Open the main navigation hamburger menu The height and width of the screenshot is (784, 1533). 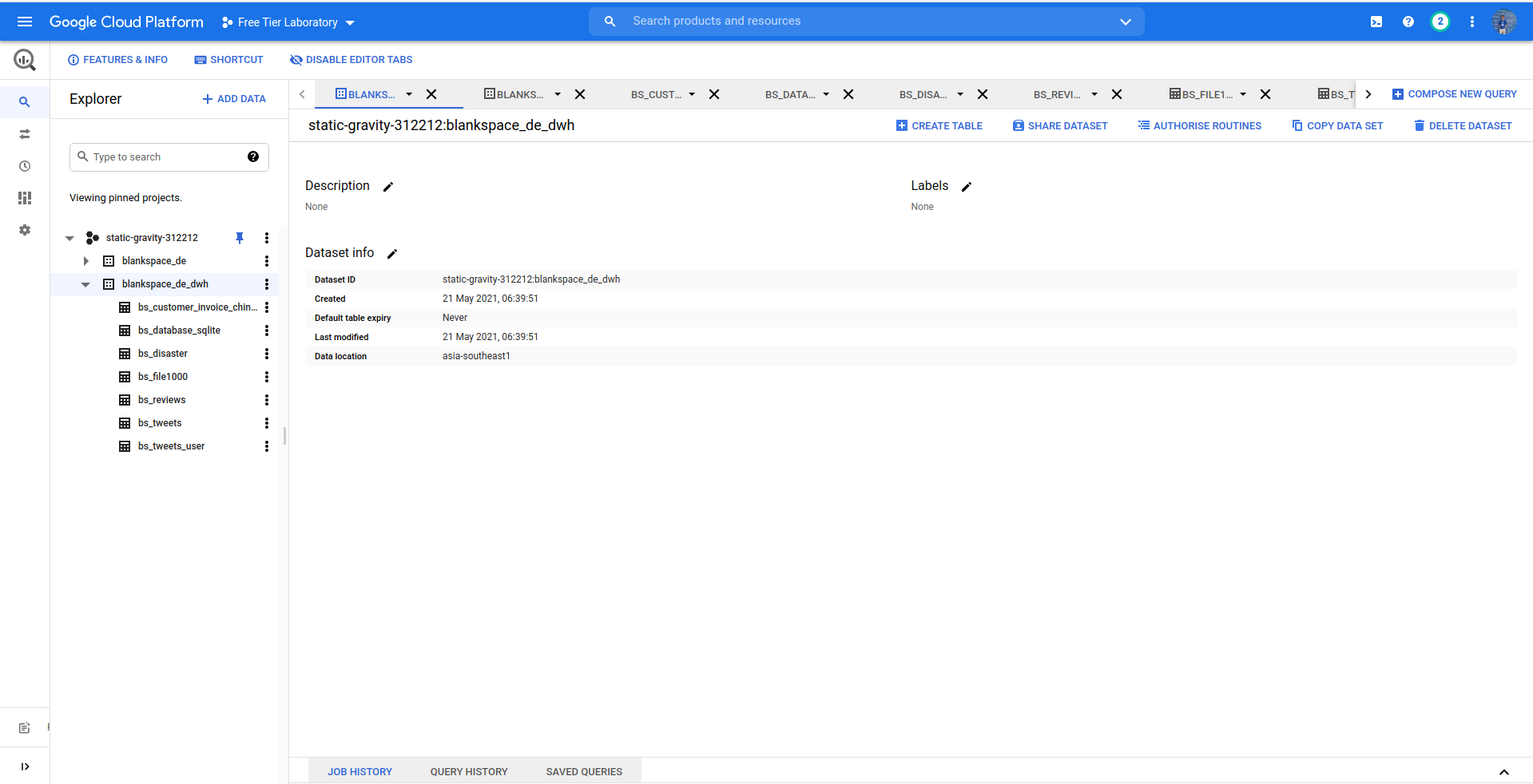click(25, 22)
